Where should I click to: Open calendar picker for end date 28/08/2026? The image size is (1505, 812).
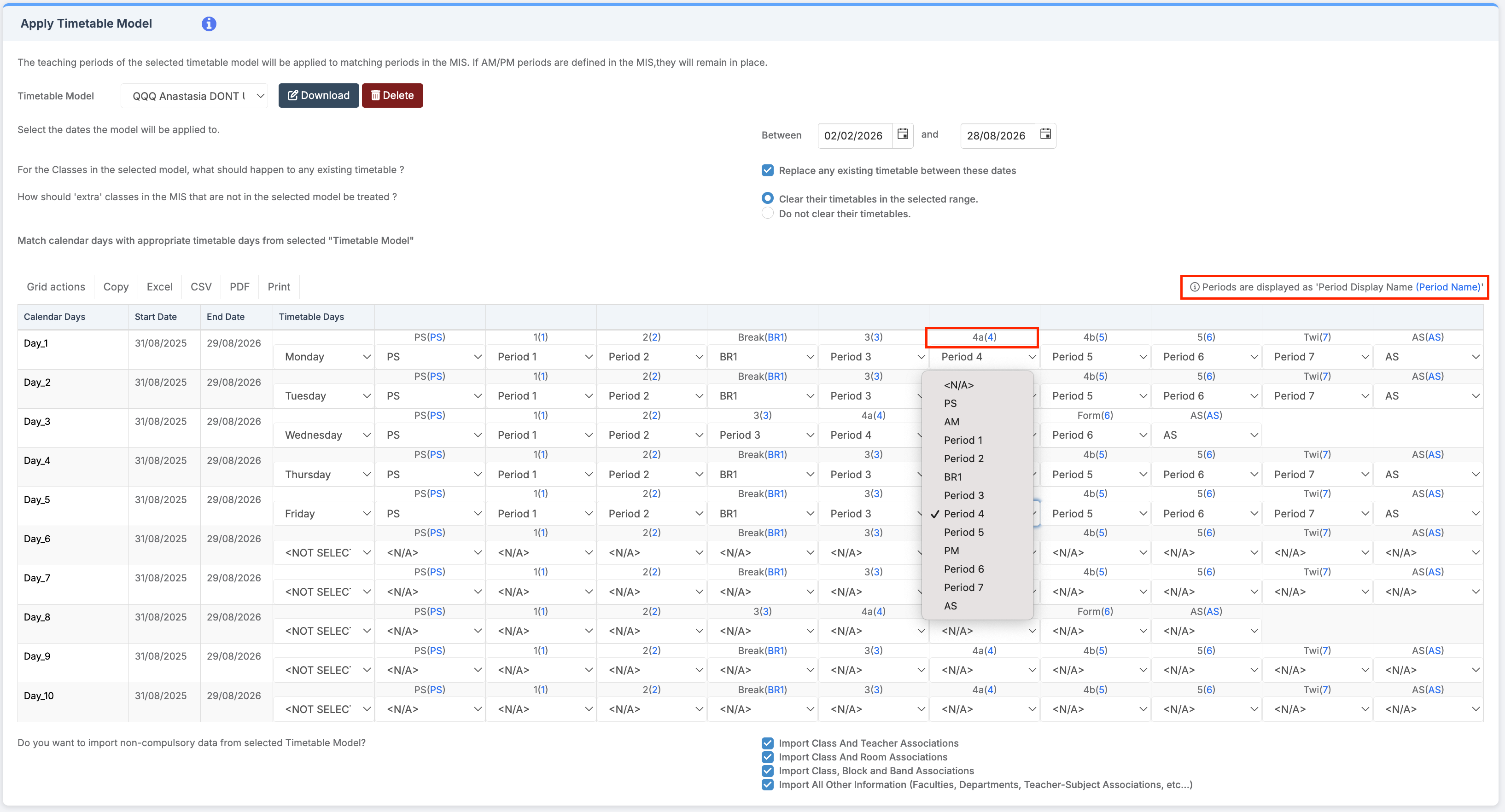(x=1045, y=134)
